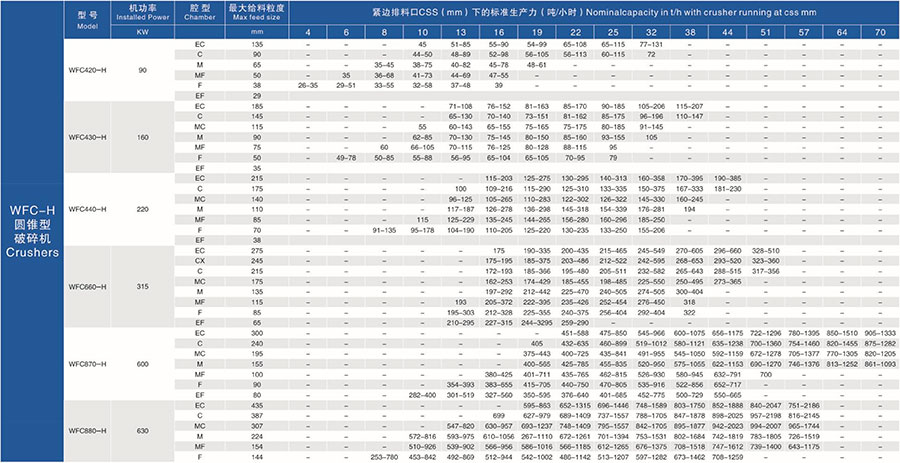
Task: Select capacity cell '26-35'
Action: 308,85
